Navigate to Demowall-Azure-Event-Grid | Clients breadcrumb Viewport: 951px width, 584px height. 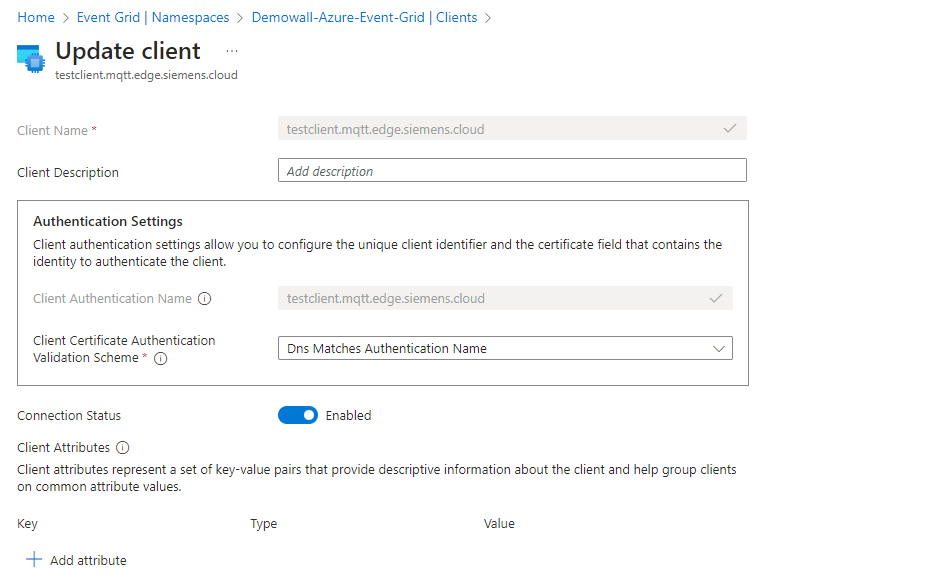(x=365, y=18)
